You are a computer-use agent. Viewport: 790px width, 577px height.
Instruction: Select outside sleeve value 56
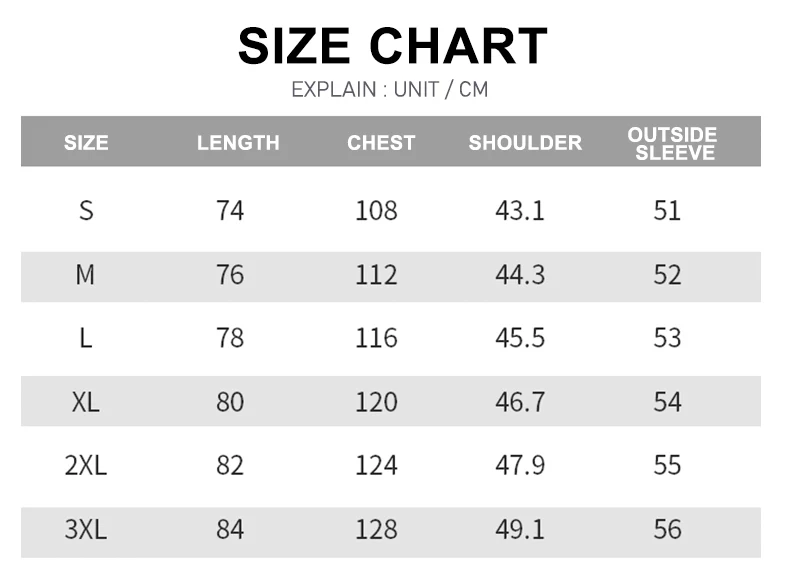(x=667, y=529)
